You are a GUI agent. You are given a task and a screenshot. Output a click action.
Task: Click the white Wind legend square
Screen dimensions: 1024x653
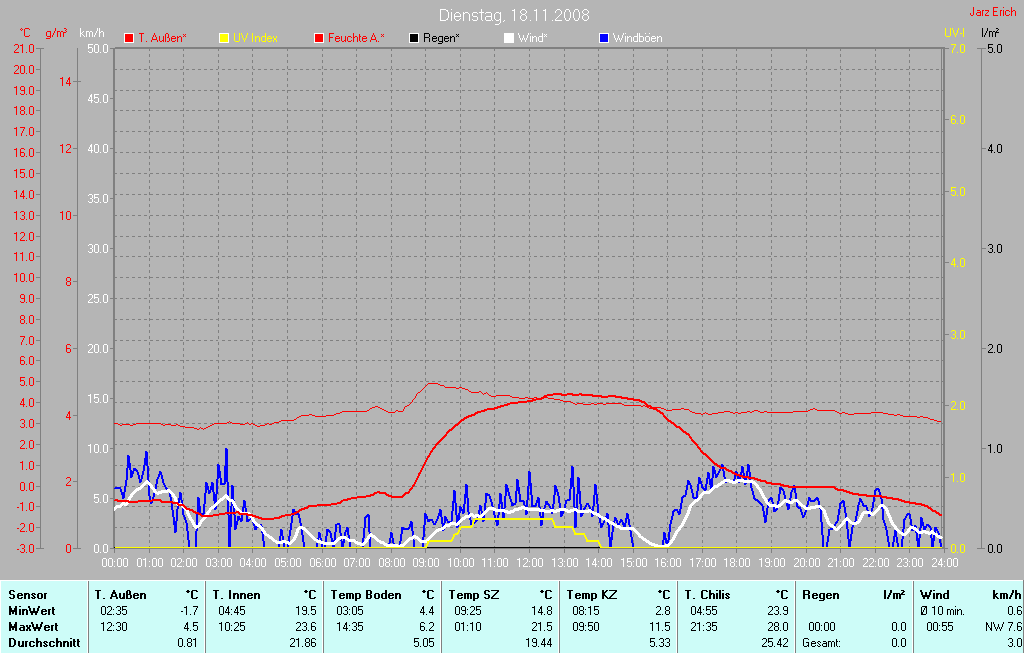(509, 38)
